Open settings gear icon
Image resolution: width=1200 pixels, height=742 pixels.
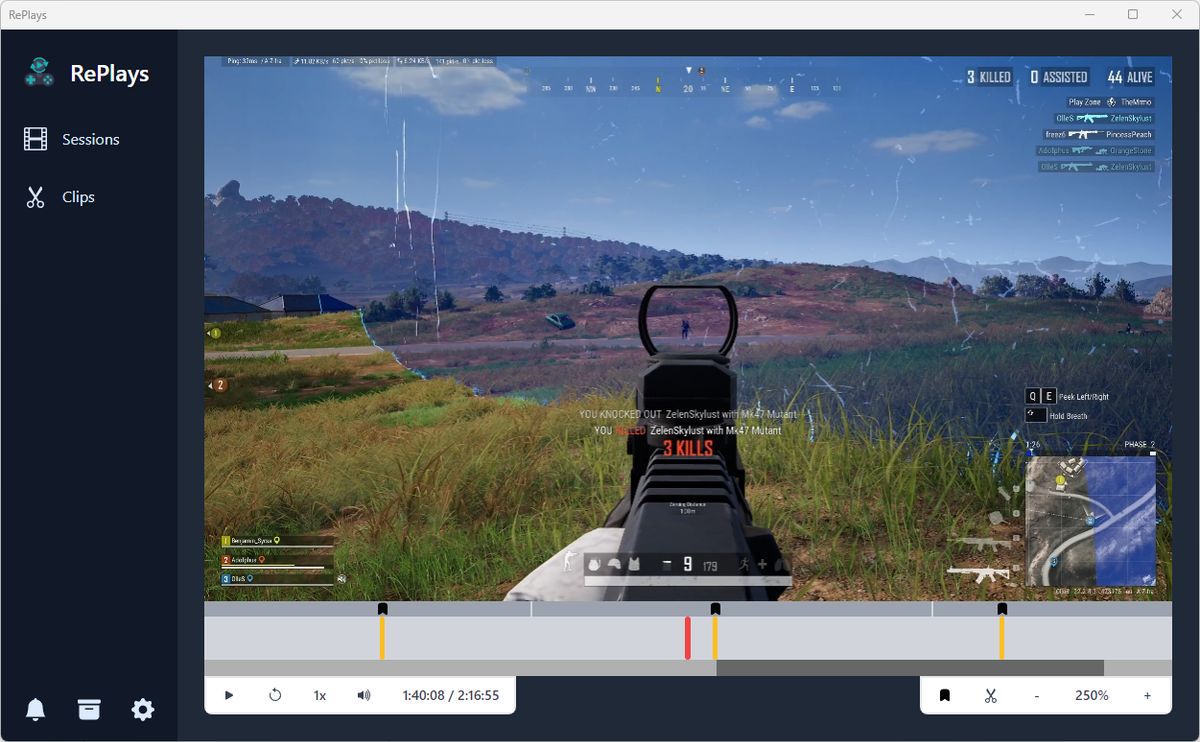pos(143,710)
